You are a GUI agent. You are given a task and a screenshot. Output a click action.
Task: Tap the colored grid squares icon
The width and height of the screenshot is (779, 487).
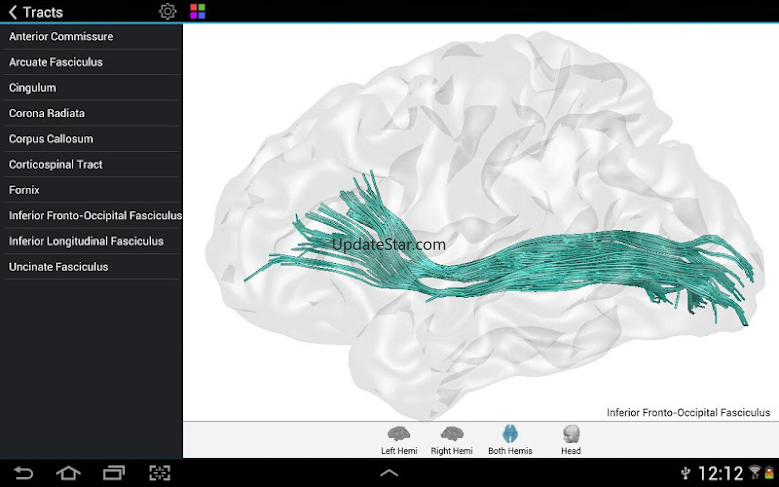tap(198, 12)
